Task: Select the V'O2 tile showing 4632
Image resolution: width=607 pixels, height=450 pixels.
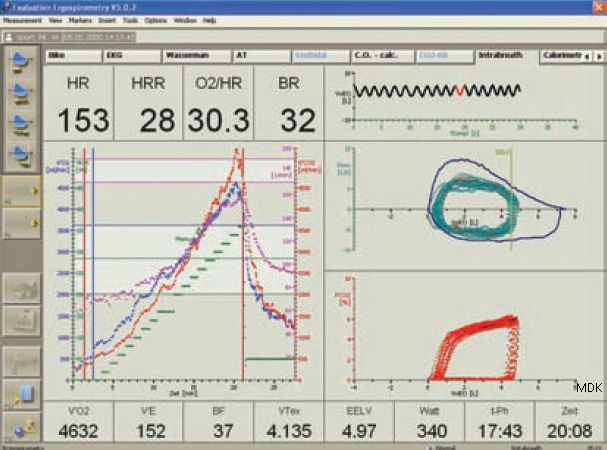Action: click(79, 422)
